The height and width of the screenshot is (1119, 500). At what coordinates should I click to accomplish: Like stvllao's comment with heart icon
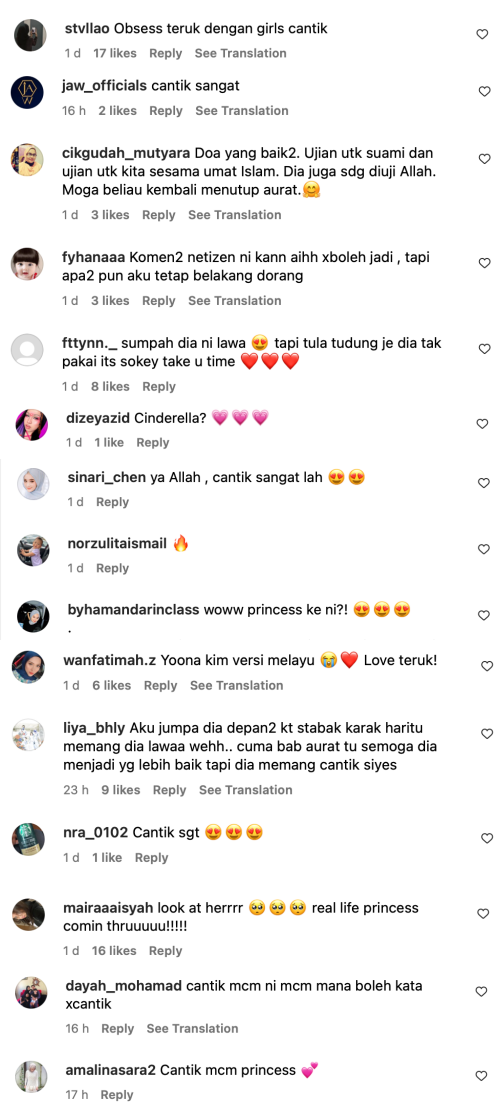[x=482, y=34]
